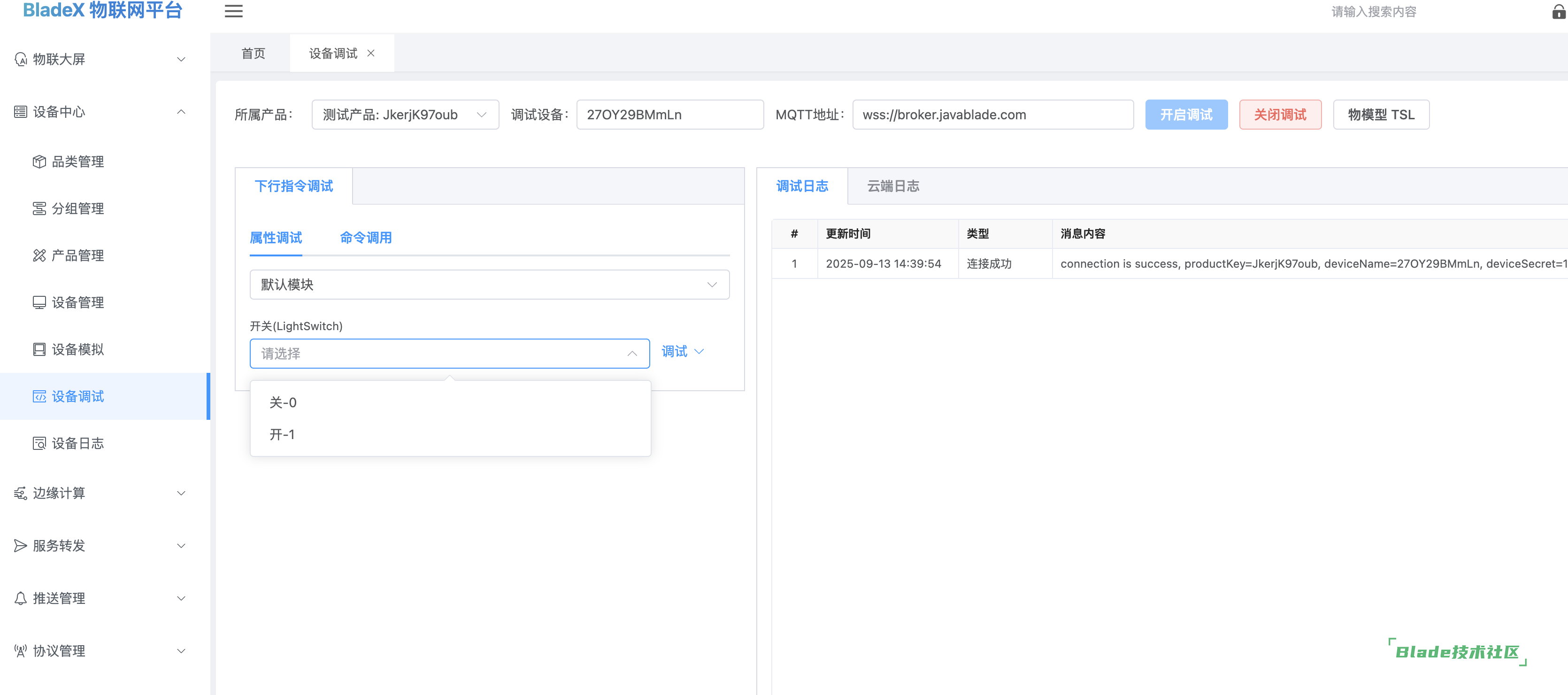Click the 协议管理 antenna icon
This screenshot has height=695, width=1568.
click(x=21, y=651)
